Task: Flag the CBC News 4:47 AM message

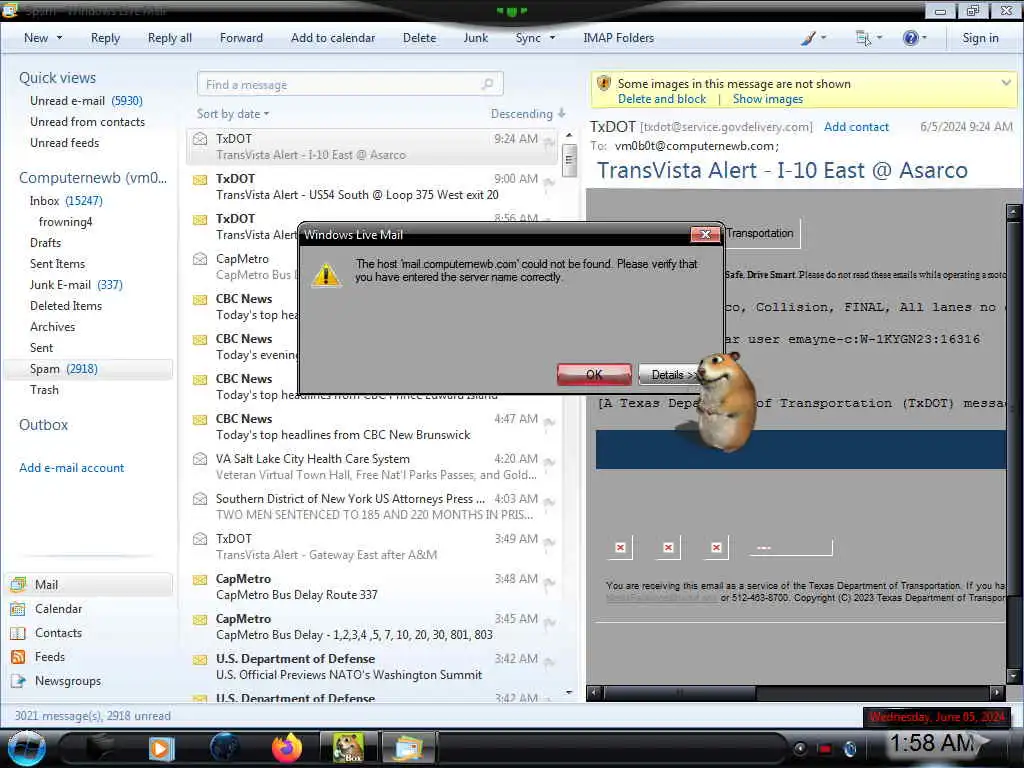Action: (549, 423)
